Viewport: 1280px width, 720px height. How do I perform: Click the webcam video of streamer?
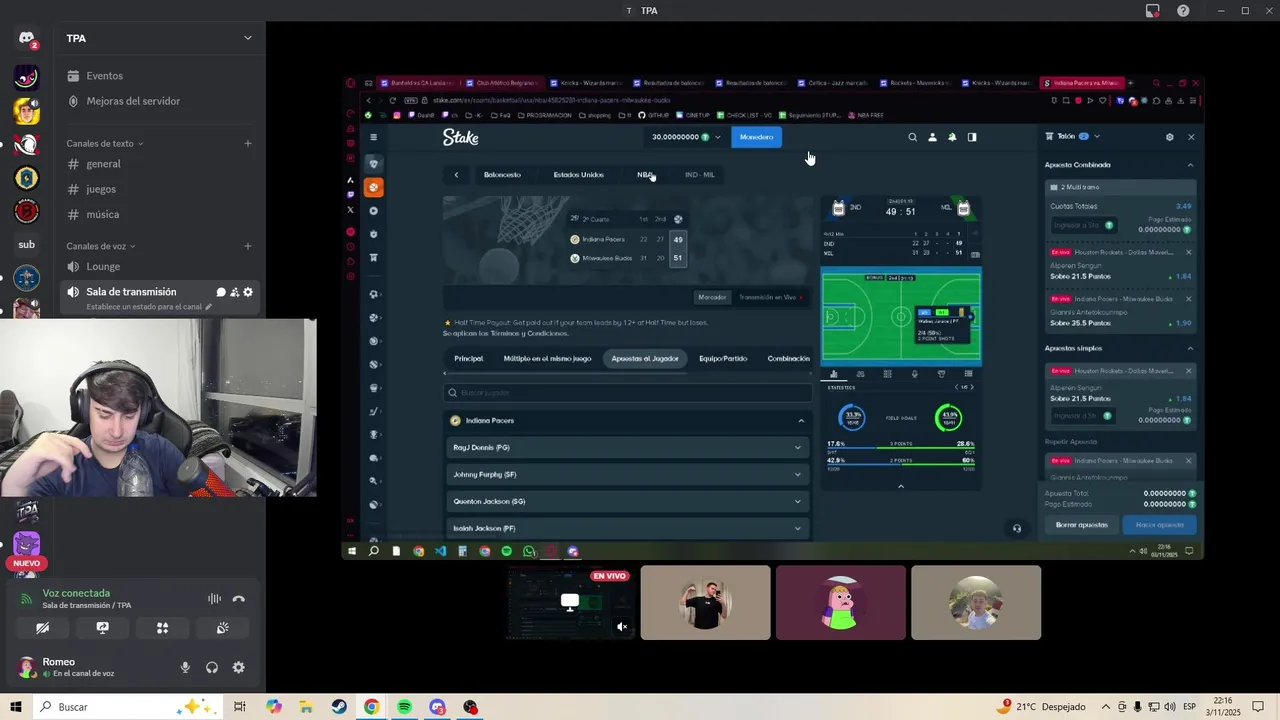pyautogui.click(x=158, y=408)
